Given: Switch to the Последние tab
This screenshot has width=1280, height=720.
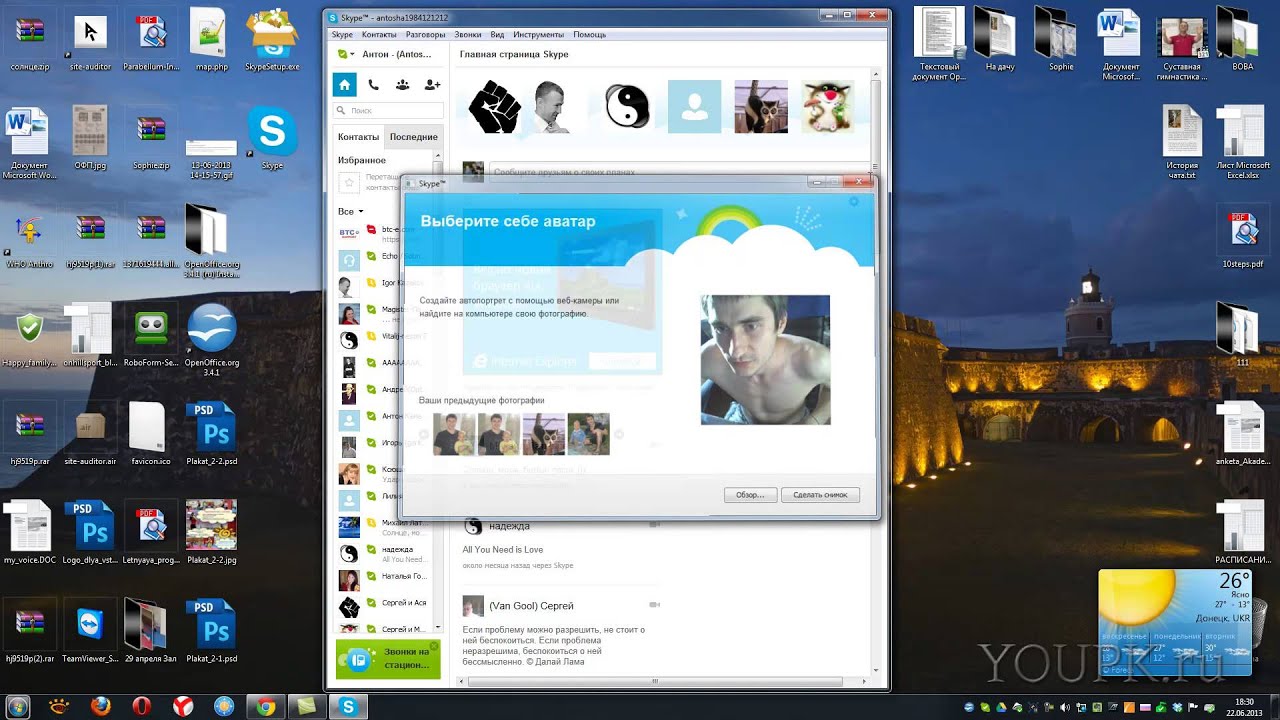Looking at the screenshot, I should point(413,137).
